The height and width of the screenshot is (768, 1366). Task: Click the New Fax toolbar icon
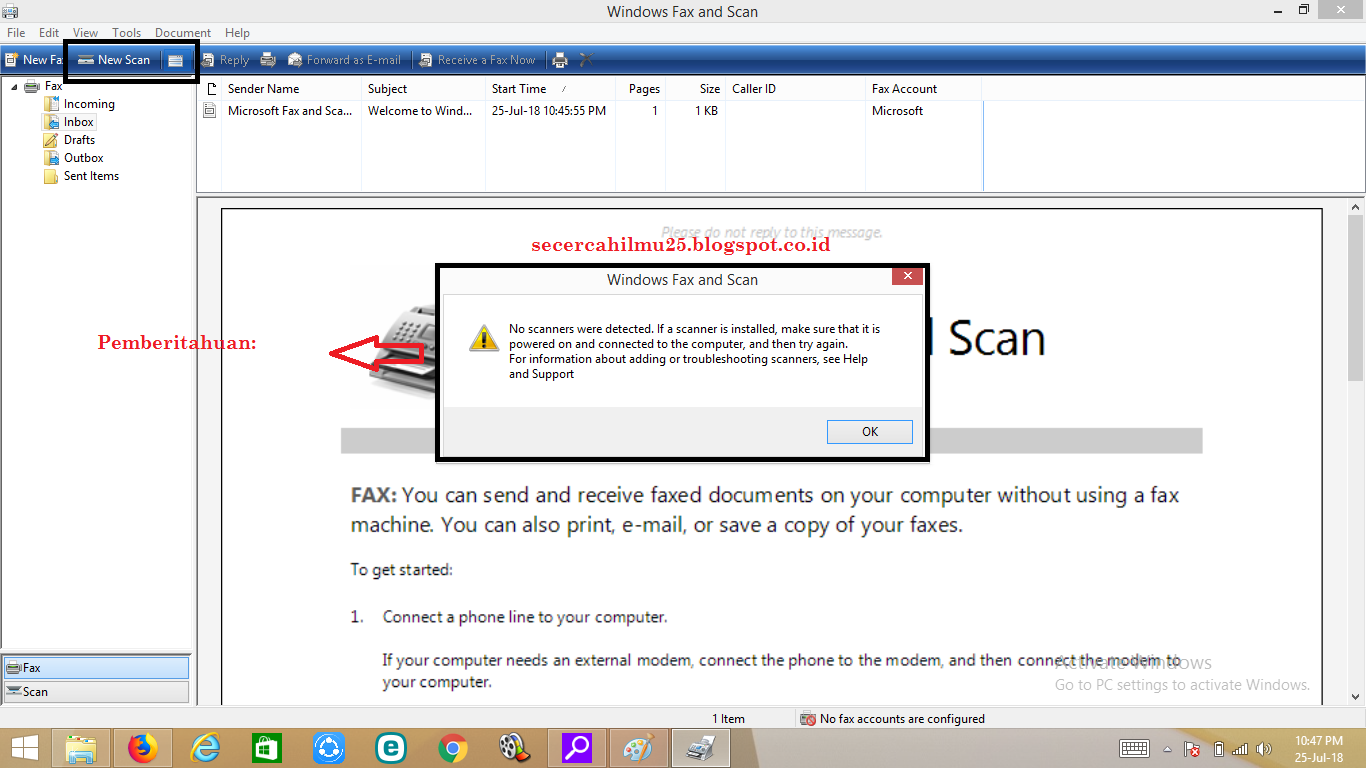click(32, 59)
